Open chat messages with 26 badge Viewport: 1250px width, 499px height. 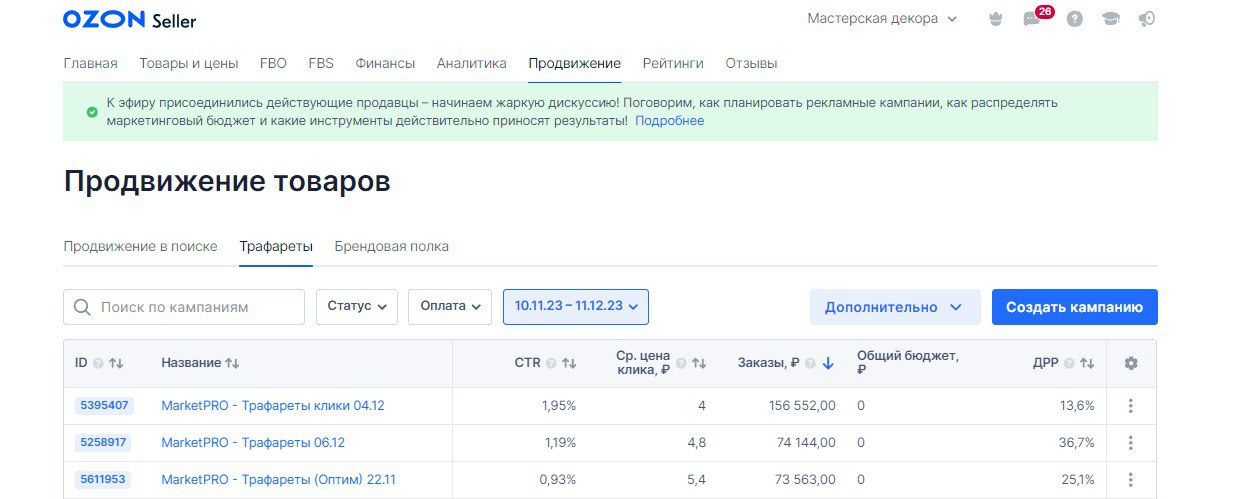1033,19
